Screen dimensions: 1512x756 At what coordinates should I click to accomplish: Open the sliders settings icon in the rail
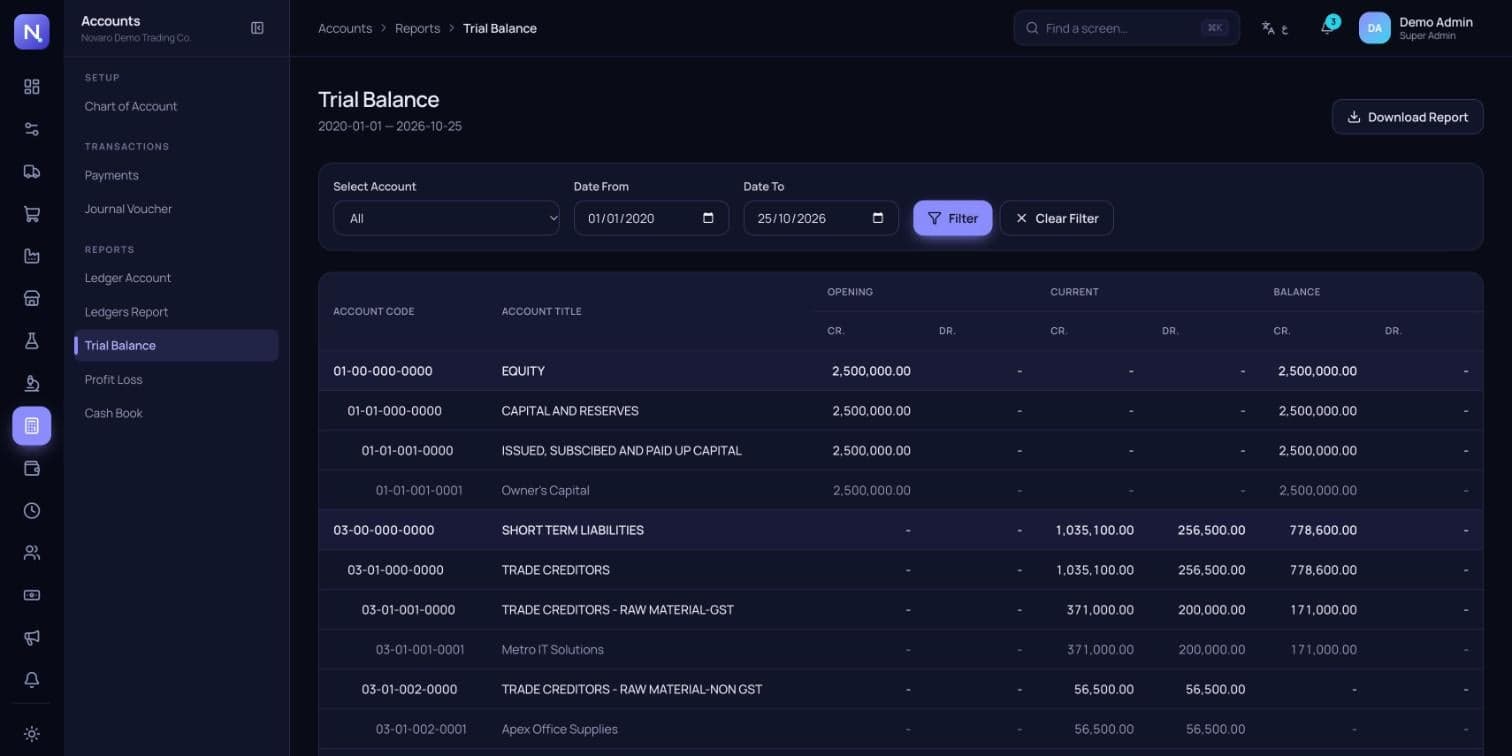coord(32,129)
